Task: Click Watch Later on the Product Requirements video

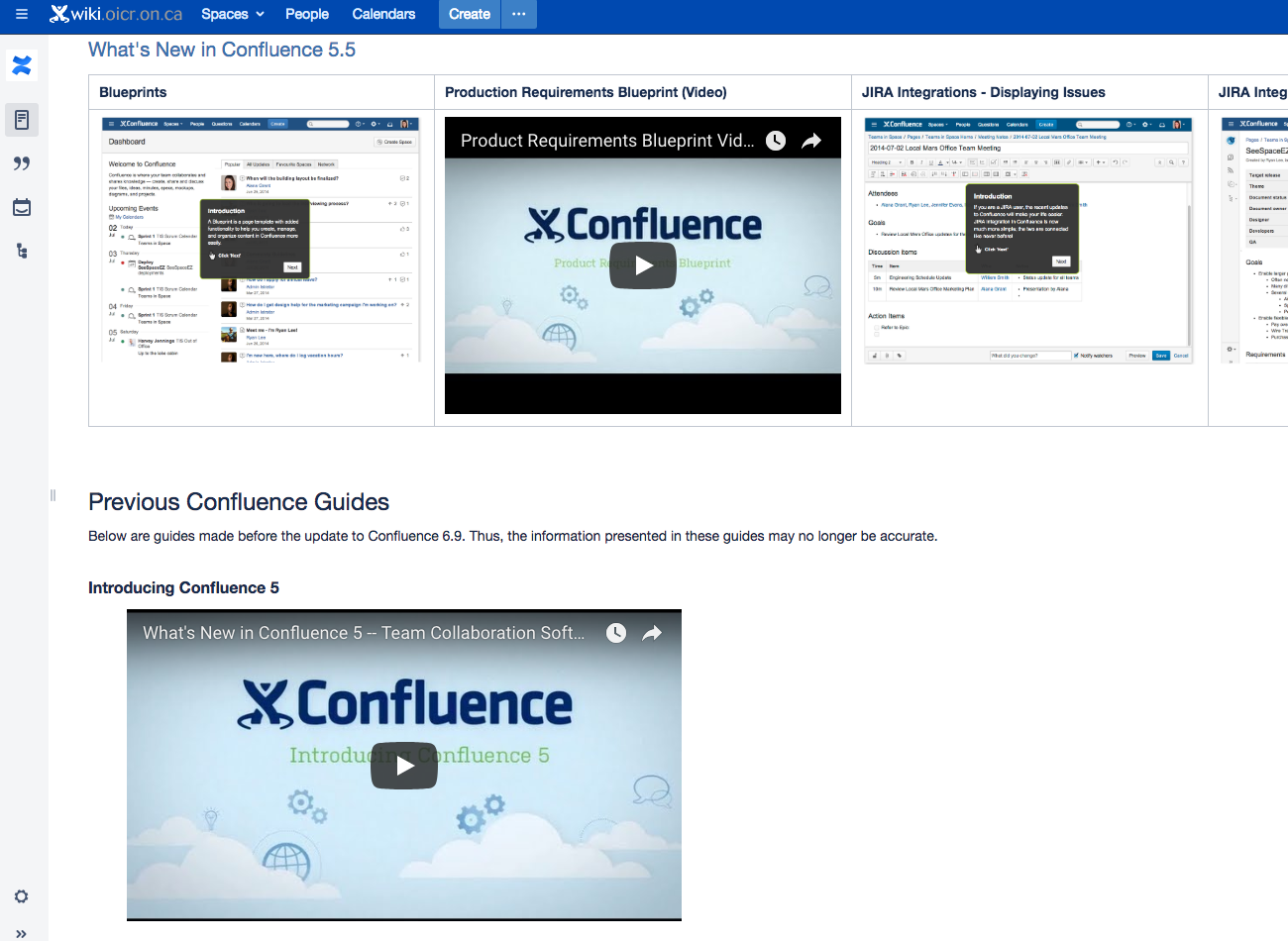Action: (776, 141)
